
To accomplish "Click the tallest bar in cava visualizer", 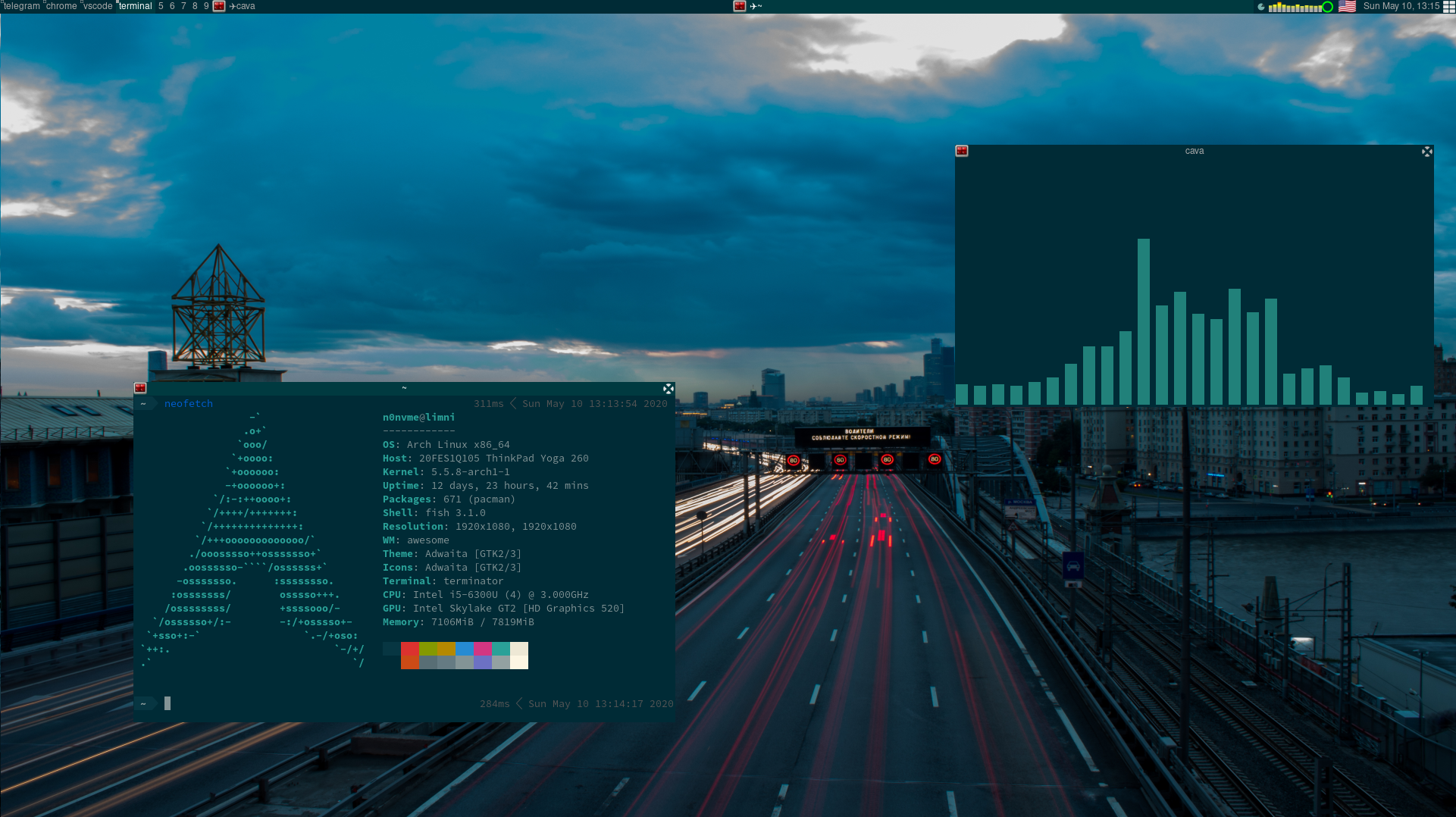I will tap(1144, 321).
